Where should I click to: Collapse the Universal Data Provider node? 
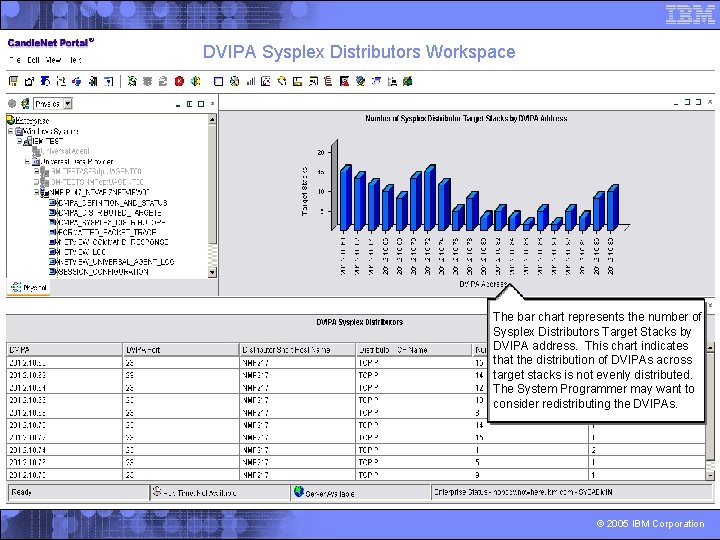(27, 162)
